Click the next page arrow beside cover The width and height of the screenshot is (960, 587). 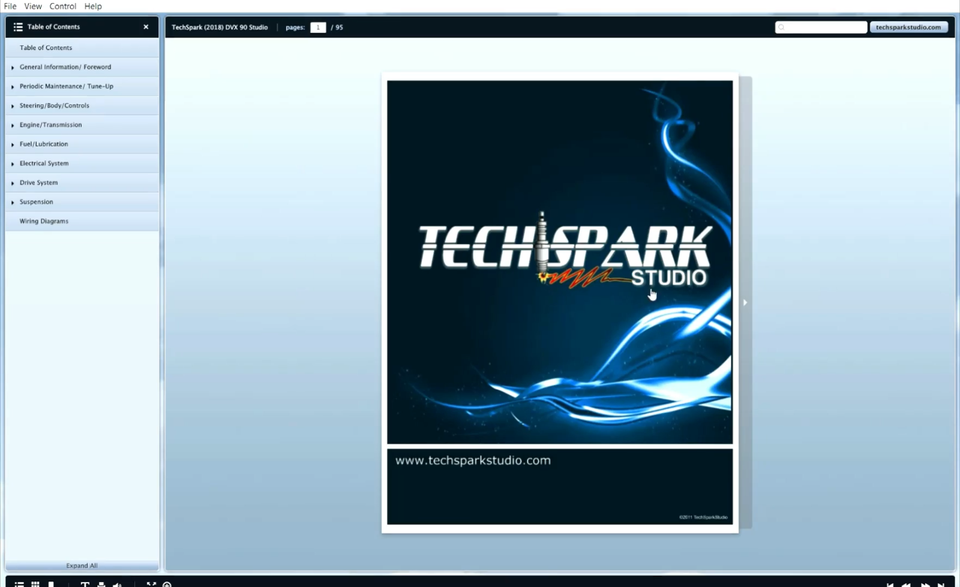(745, 302)
